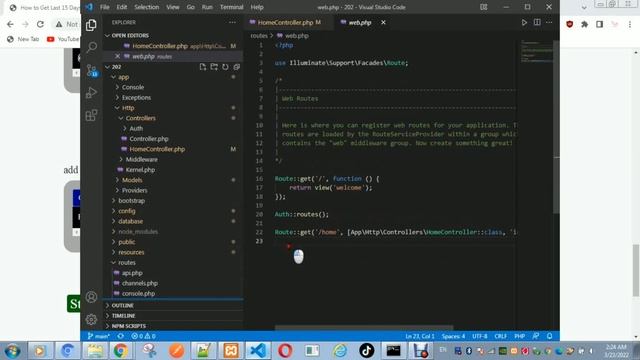This screenshot has height=360, width=640.
Task: Expand the NPM Scripts panel
Action: pos(129,326)
